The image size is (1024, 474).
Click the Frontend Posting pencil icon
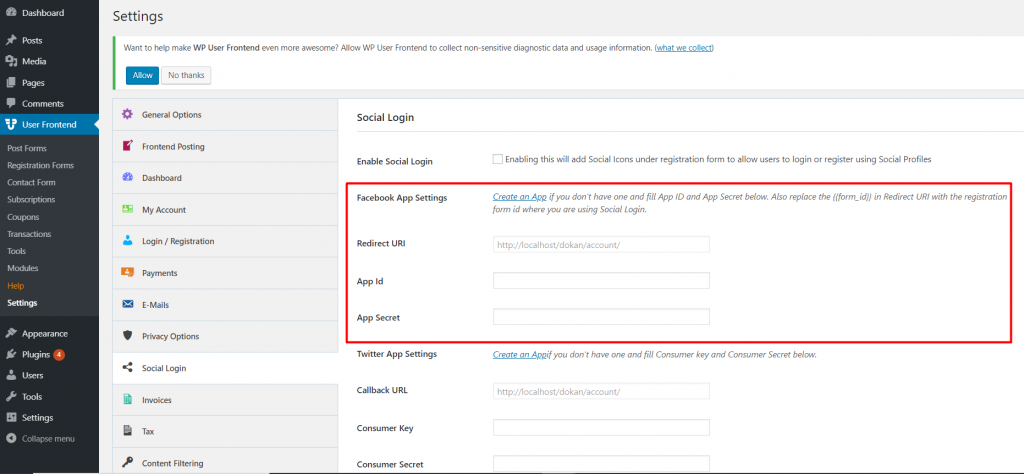(127, 146)
